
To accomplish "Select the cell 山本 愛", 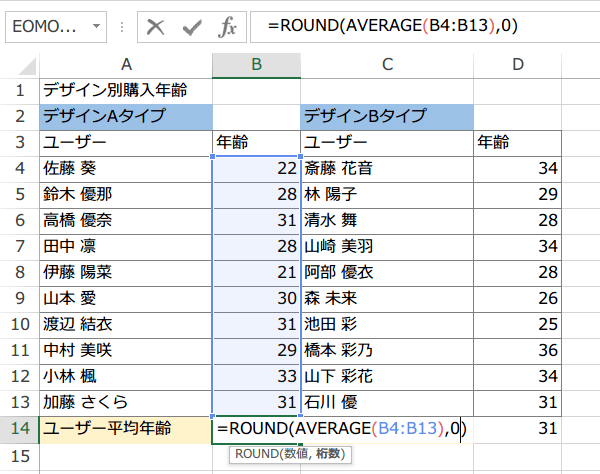I will pyautogui.click(x=126, y=299).
